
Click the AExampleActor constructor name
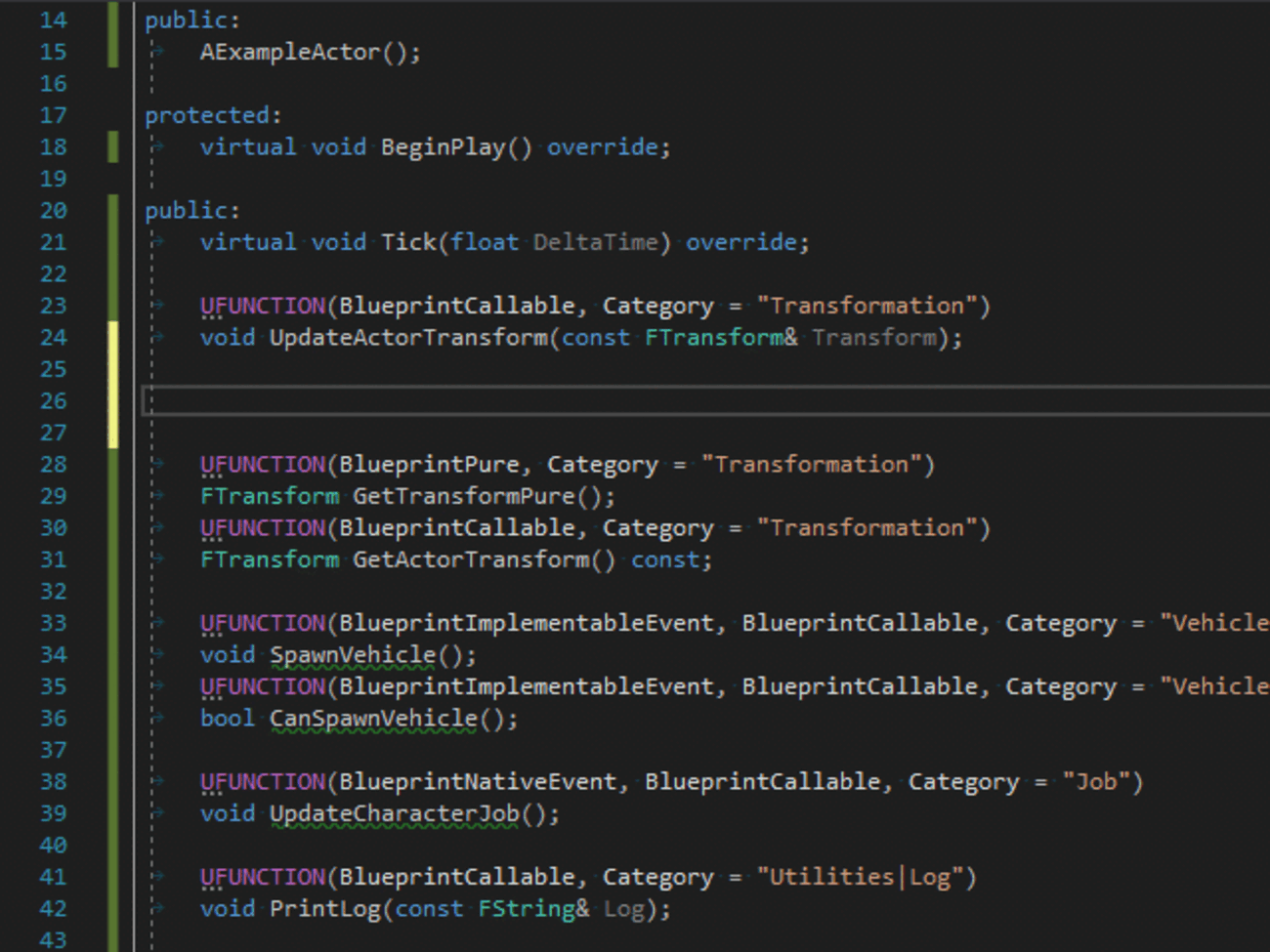pos(290,52)
